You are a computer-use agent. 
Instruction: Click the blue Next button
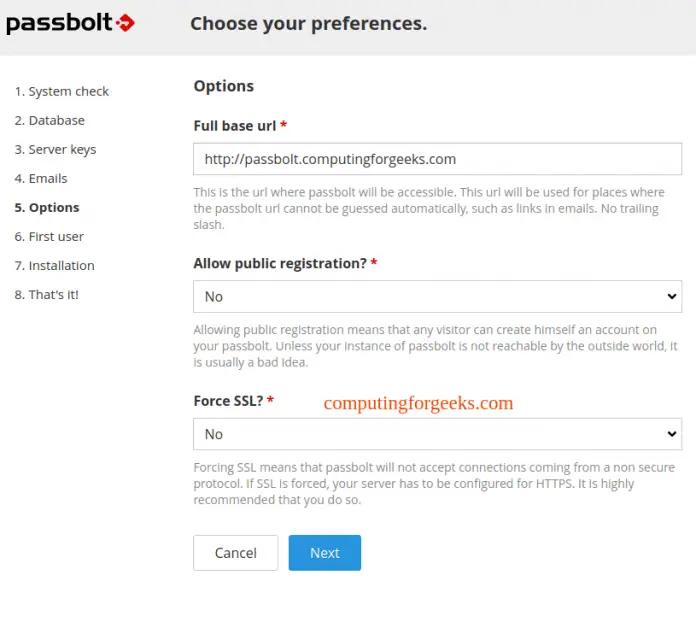pyautogui.click(x=324, y=553)
